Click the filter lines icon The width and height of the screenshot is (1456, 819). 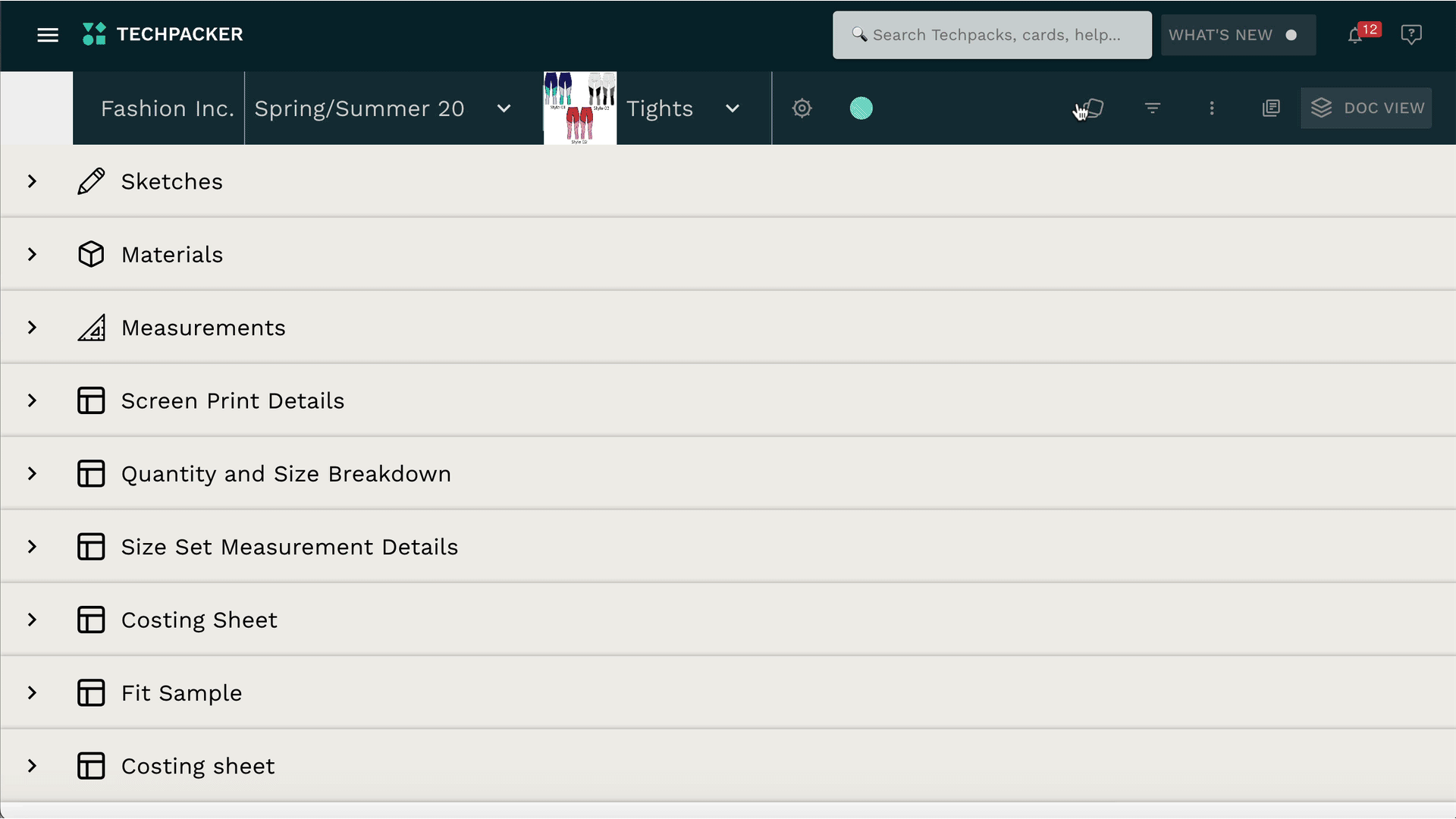click(1153, 108)
